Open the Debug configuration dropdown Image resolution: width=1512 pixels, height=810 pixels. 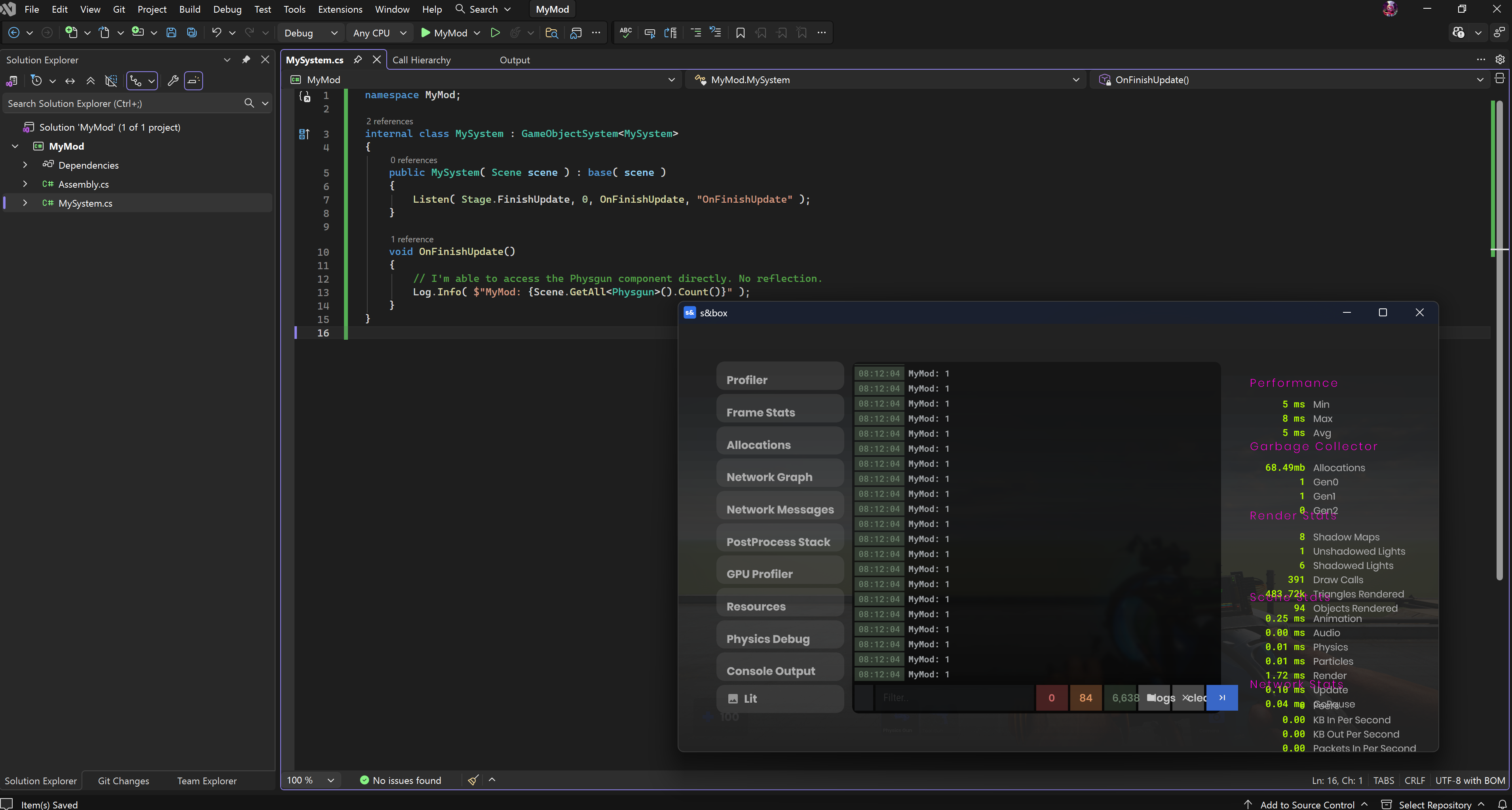310,33
